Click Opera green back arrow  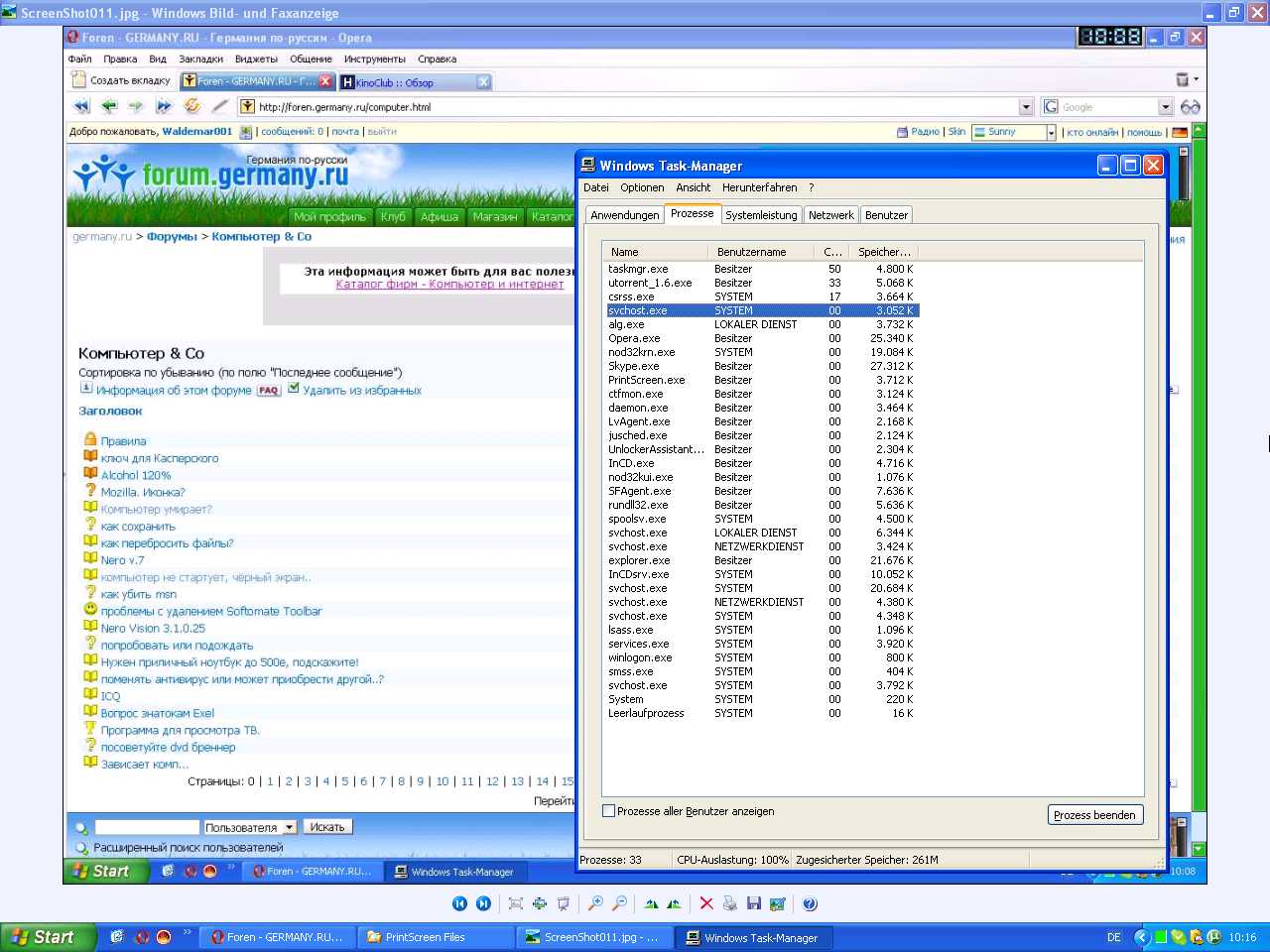(109, 106)
